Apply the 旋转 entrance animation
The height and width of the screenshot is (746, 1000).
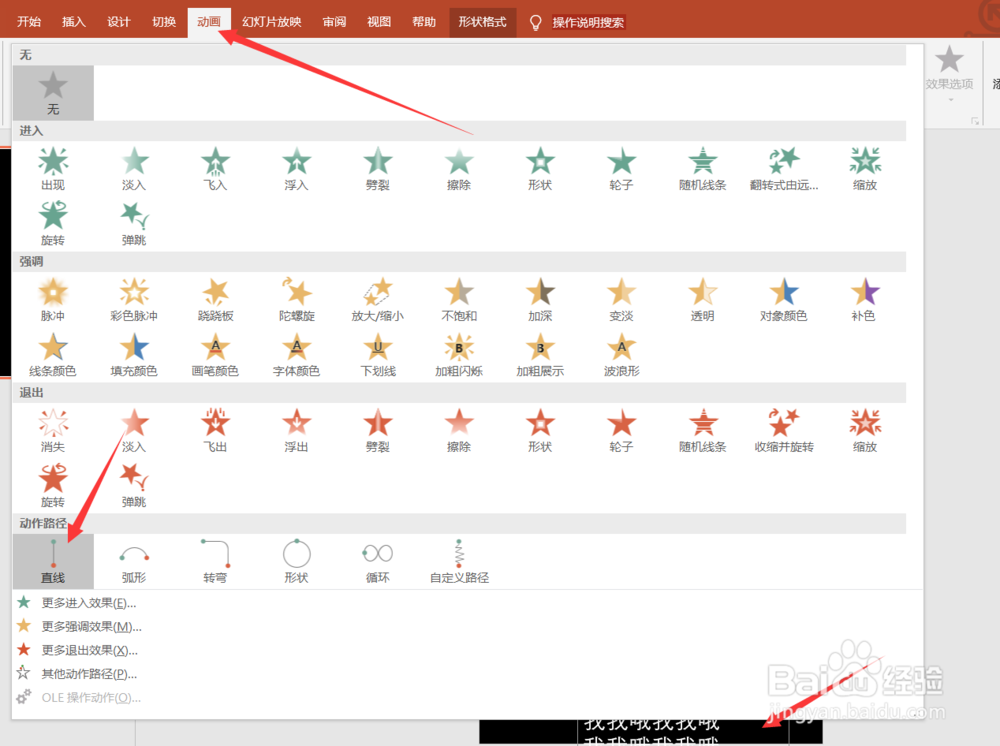click(x=53, y=223)
